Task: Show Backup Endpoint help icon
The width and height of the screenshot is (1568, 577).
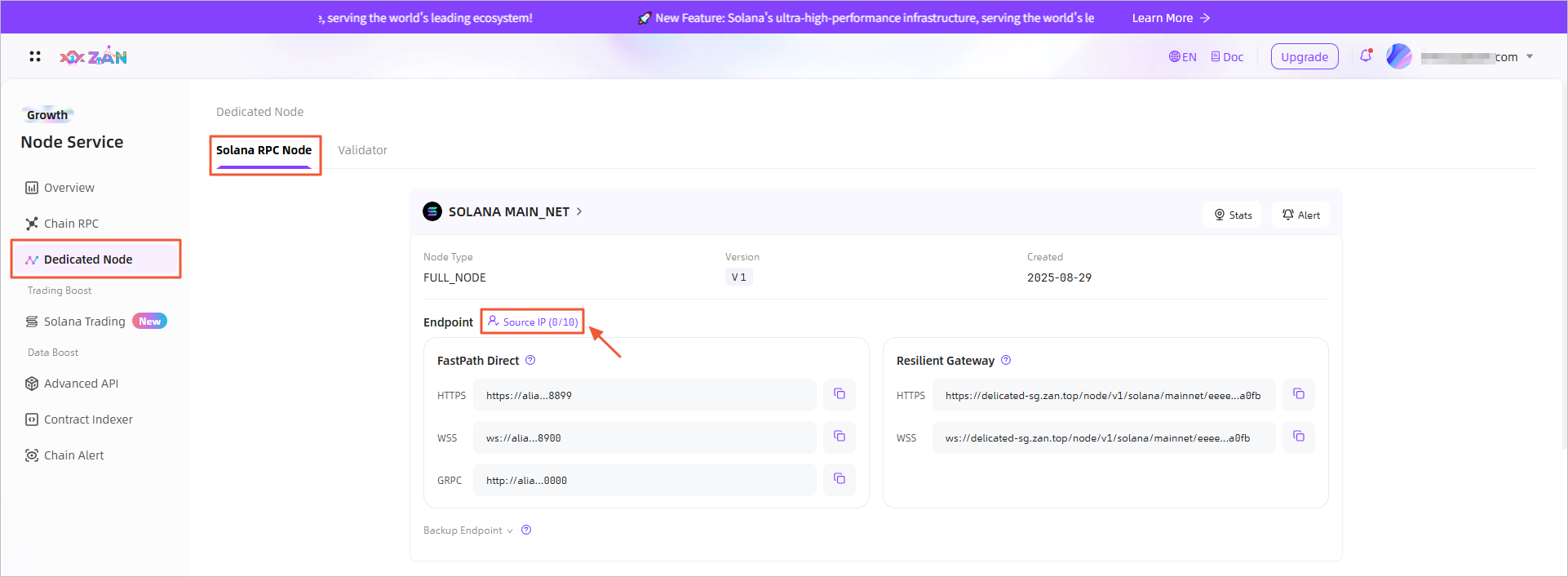Action: click(x=526, y=530)
